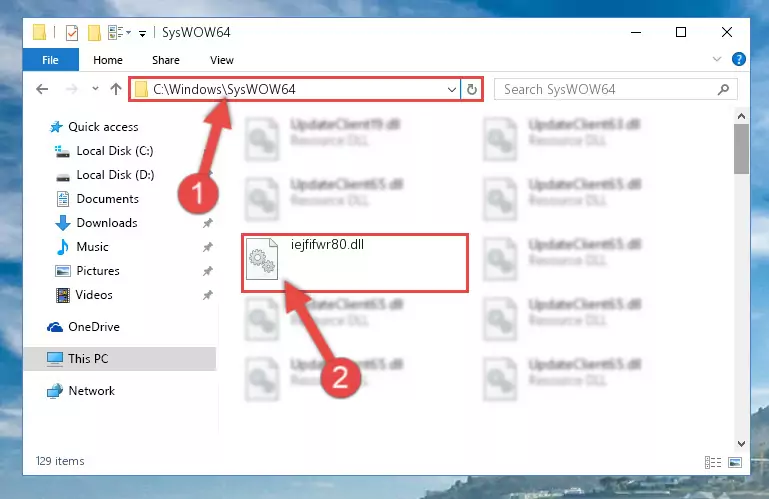Image resolution: width=769 pixels, height=499 pixels.
Task: Open Videos in the navigation pane
Action: click(x=94, y=295)
